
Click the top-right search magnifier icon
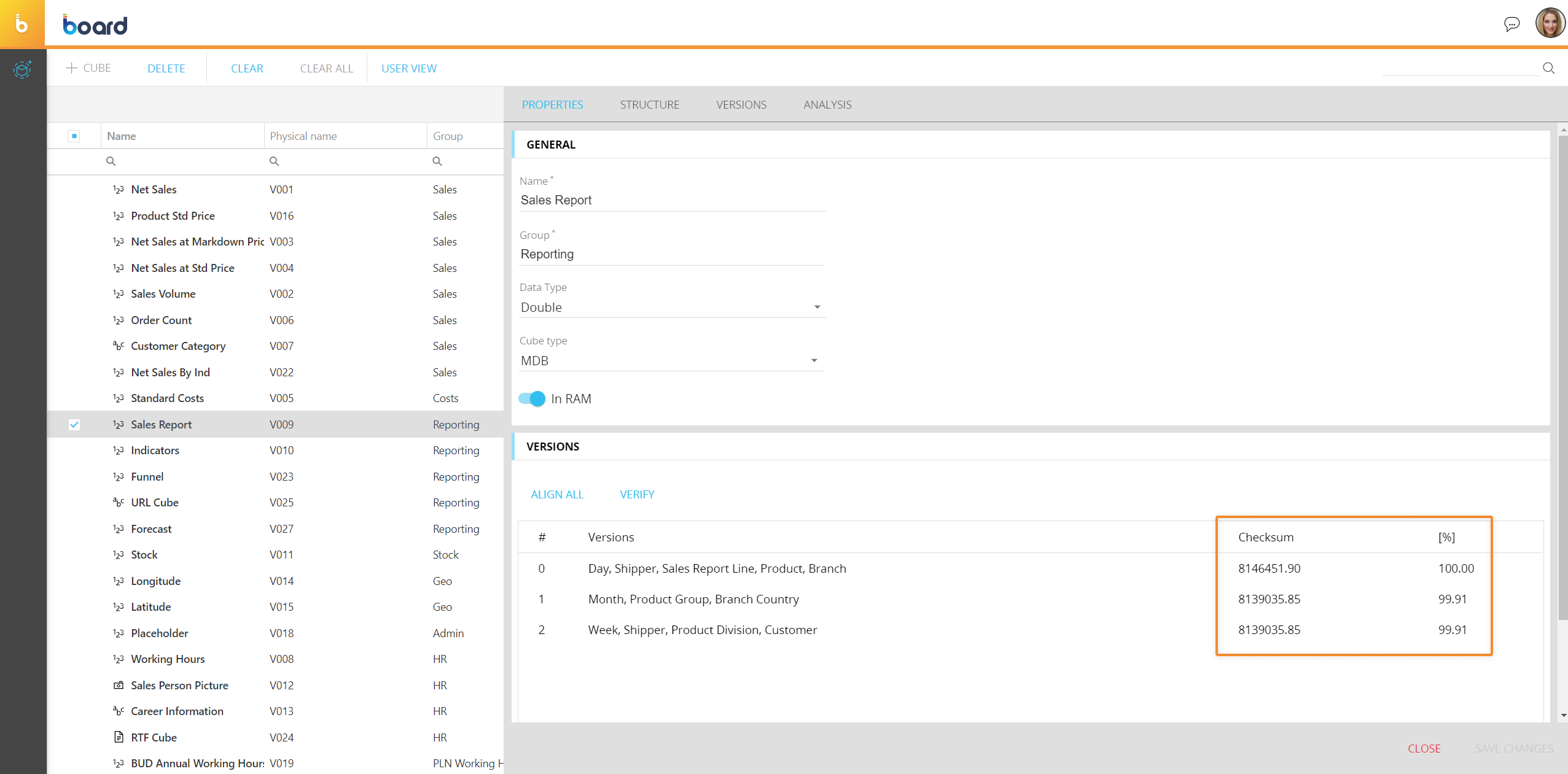coord(1548,68)
